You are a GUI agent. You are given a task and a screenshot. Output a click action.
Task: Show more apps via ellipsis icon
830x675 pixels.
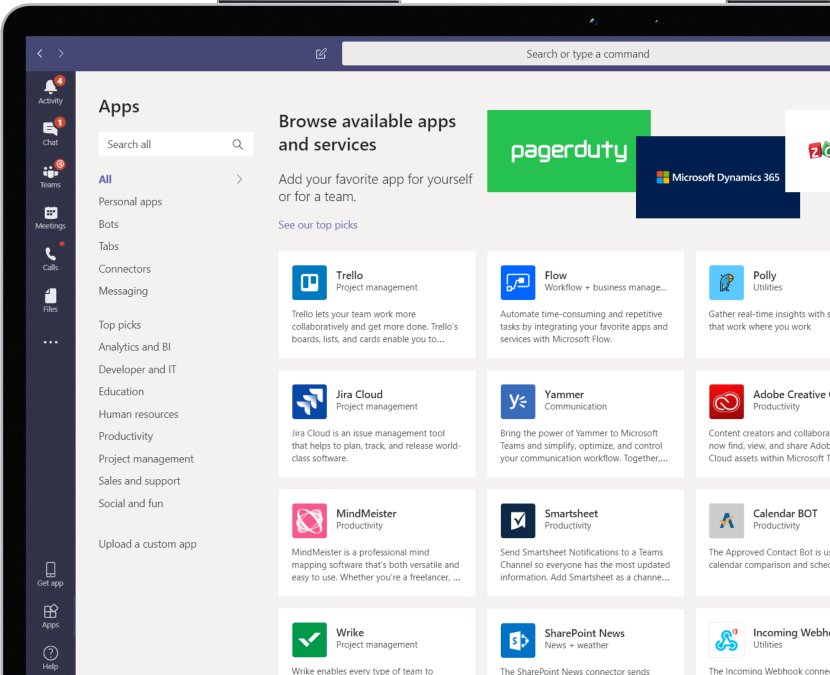(50, 342)
